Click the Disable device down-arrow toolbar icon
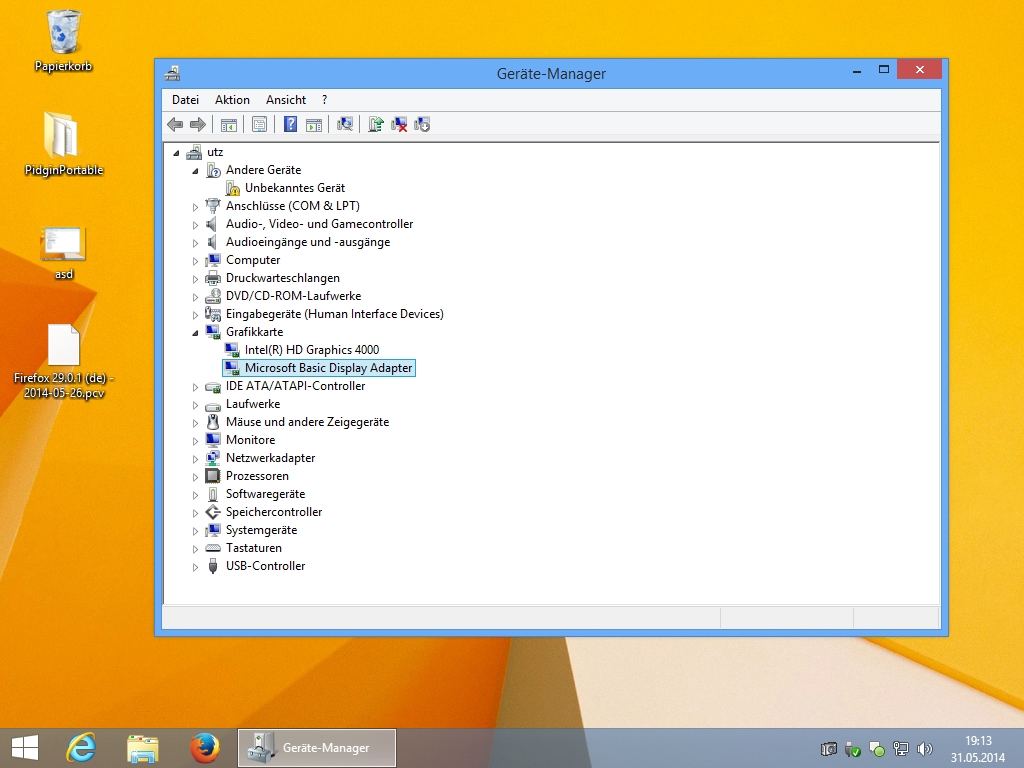The width and height of the screenshot is (1024, 768). coord(422,124)
